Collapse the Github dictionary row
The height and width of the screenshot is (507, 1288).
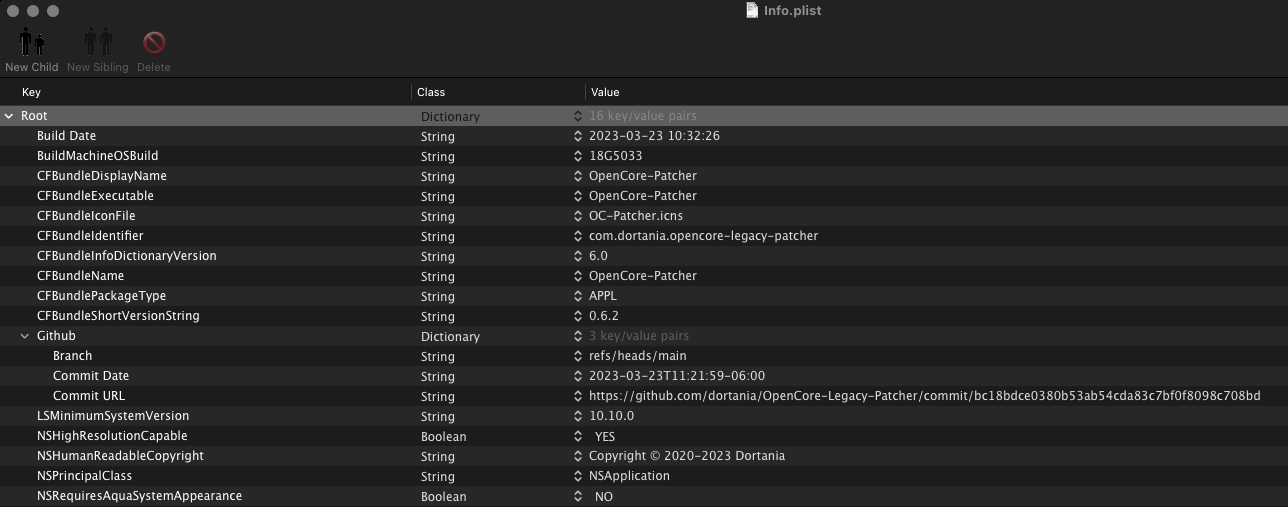25,336
